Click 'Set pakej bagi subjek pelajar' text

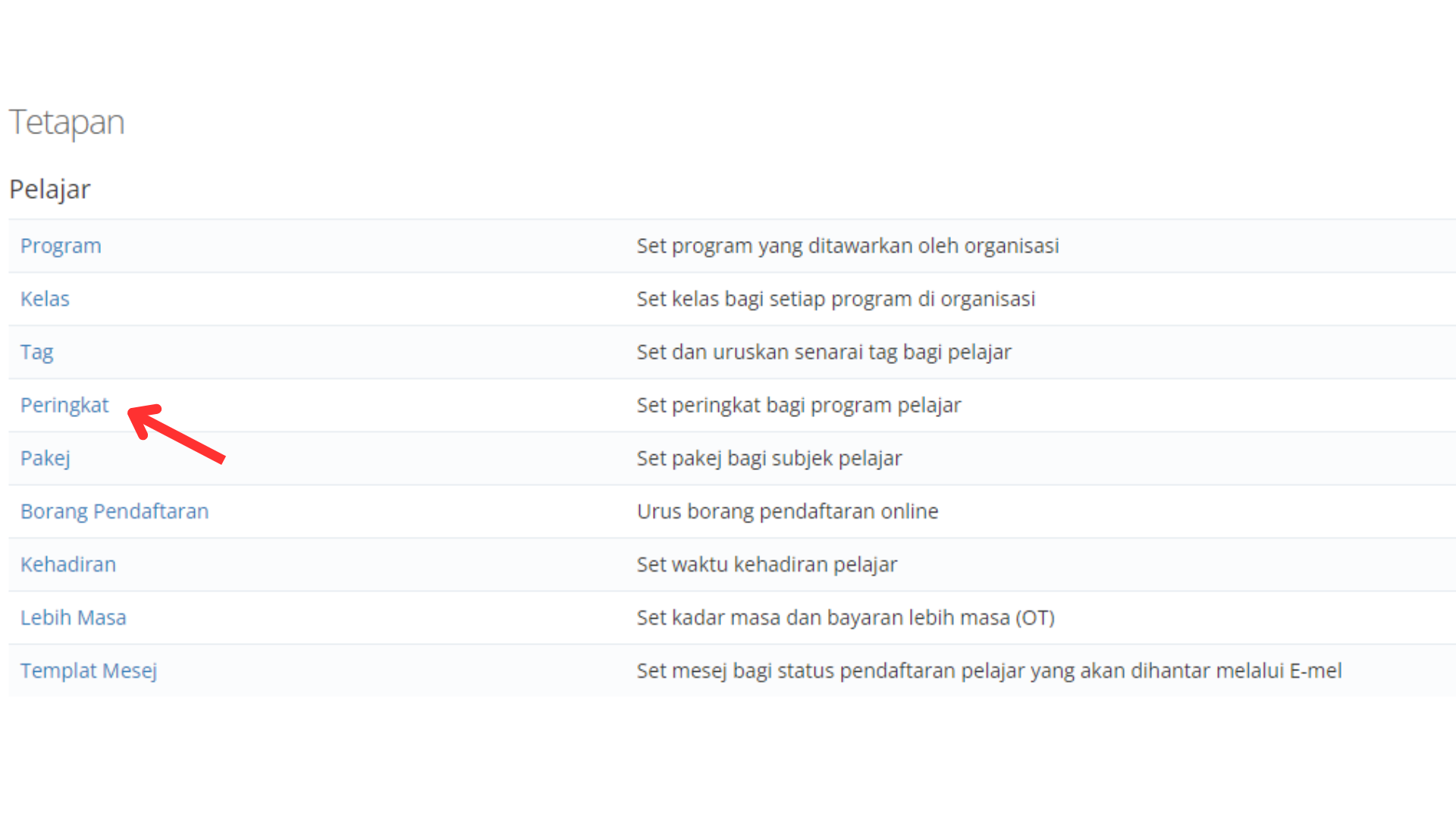coord(768,457)
